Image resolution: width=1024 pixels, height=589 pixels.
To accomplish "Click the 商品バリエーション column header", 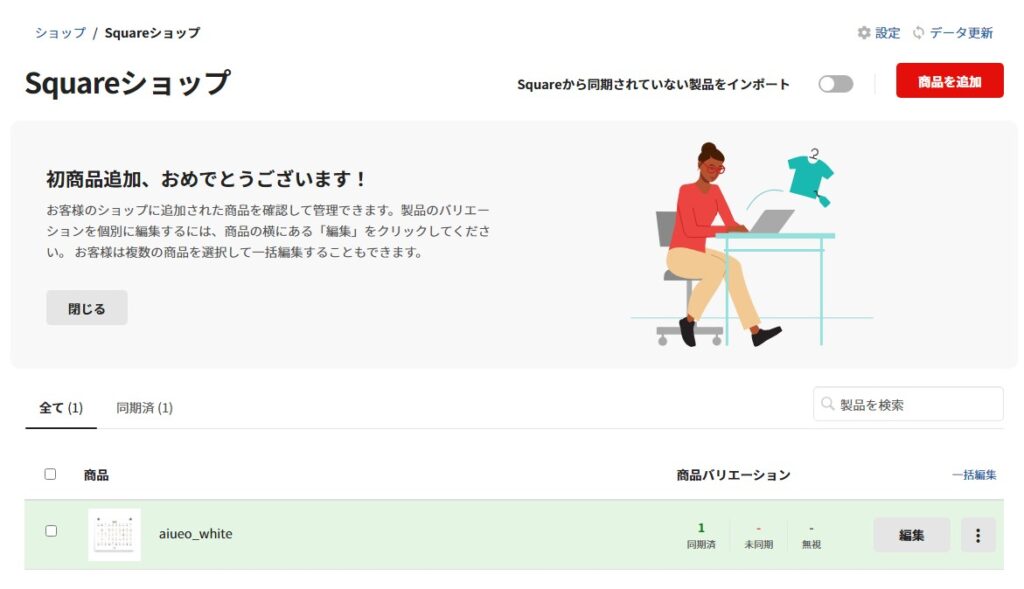I will click(733, 475).
